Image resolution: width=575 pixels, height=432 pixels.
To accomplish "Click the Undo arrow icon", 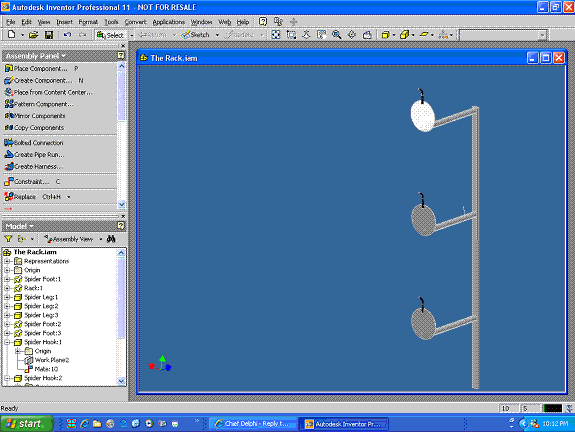I will coord(67,35).
